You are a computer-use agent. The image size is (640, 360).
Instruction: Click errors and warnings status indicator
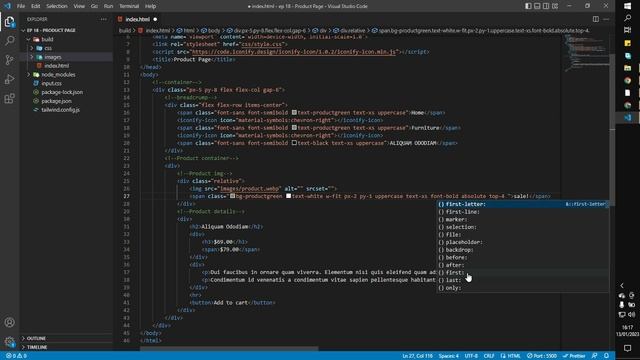coord(16,356)
